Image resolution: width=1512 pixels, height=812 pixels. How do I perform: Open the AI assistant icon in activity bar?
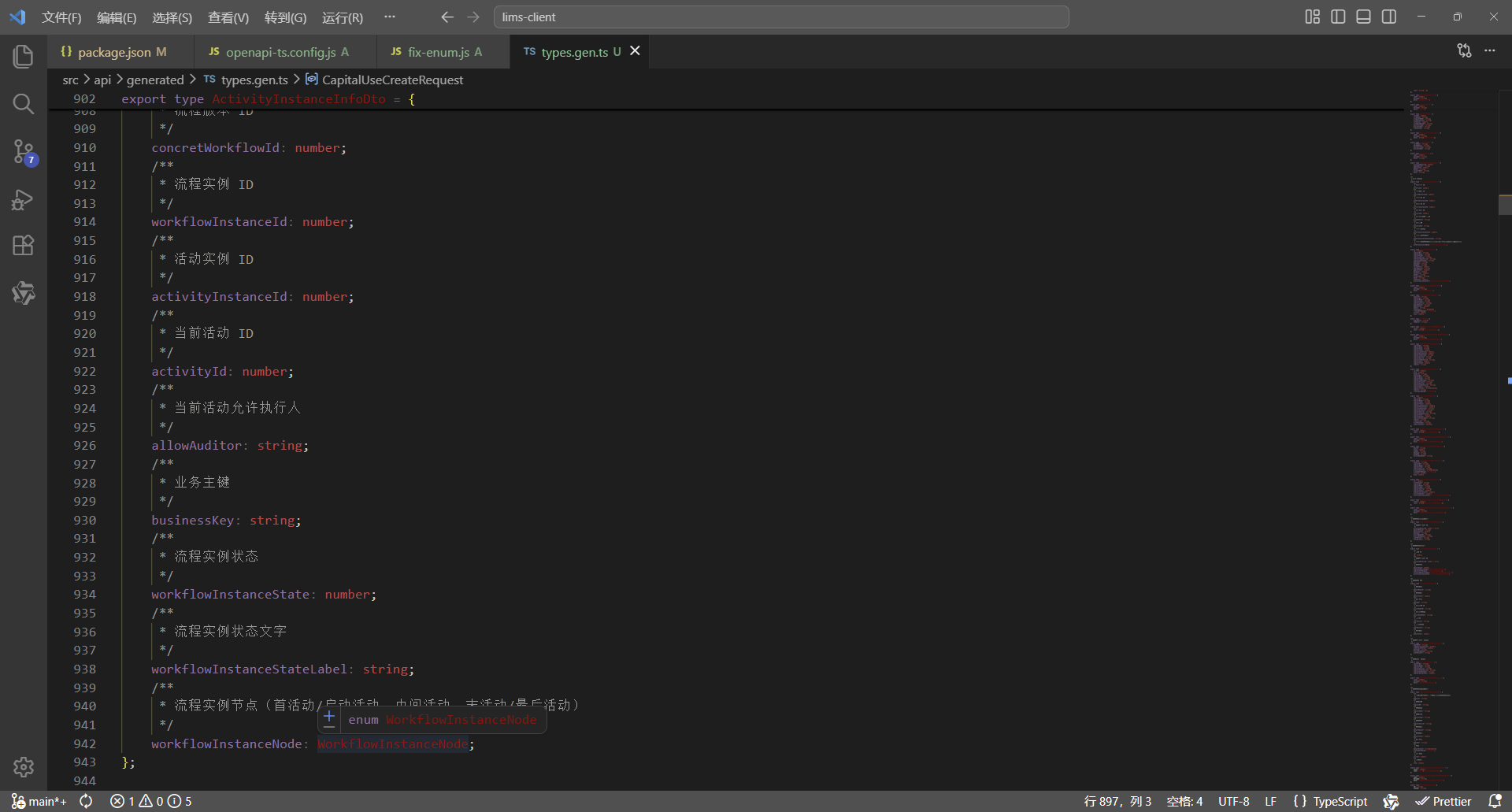coord(24,293)
